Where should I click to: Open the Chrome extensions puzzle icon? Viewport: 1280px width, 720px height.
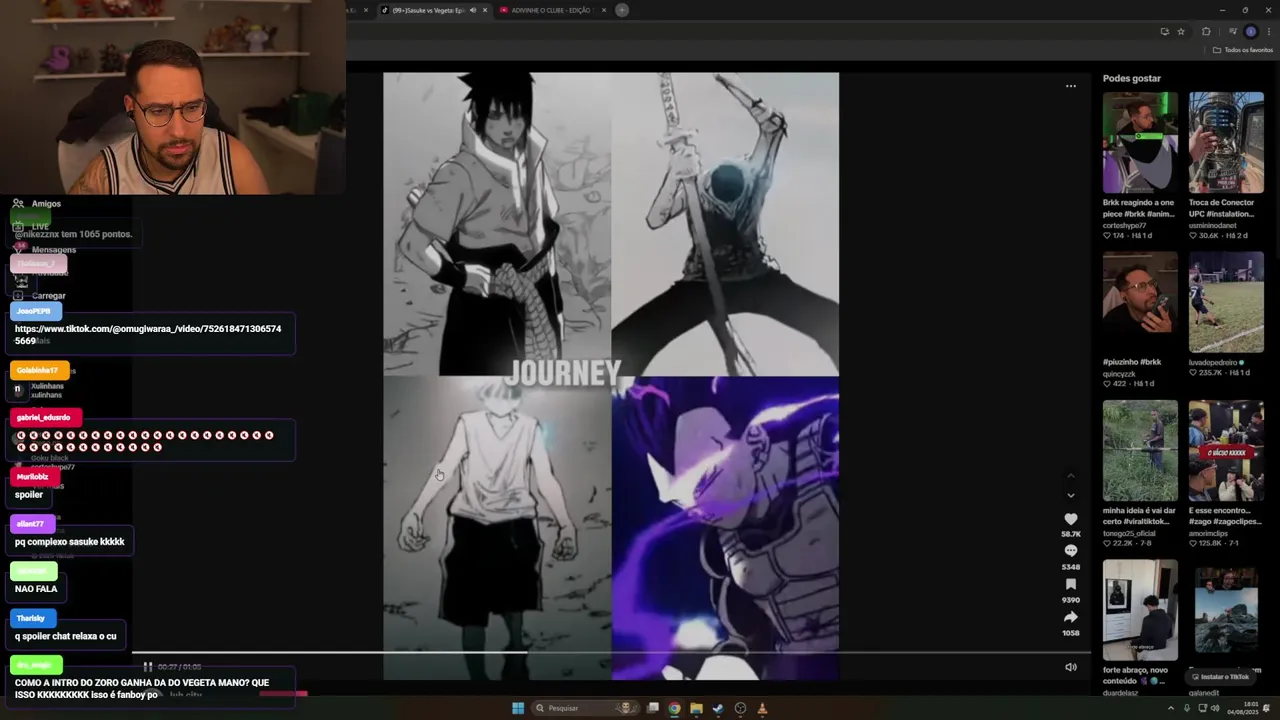point(1206,31)
